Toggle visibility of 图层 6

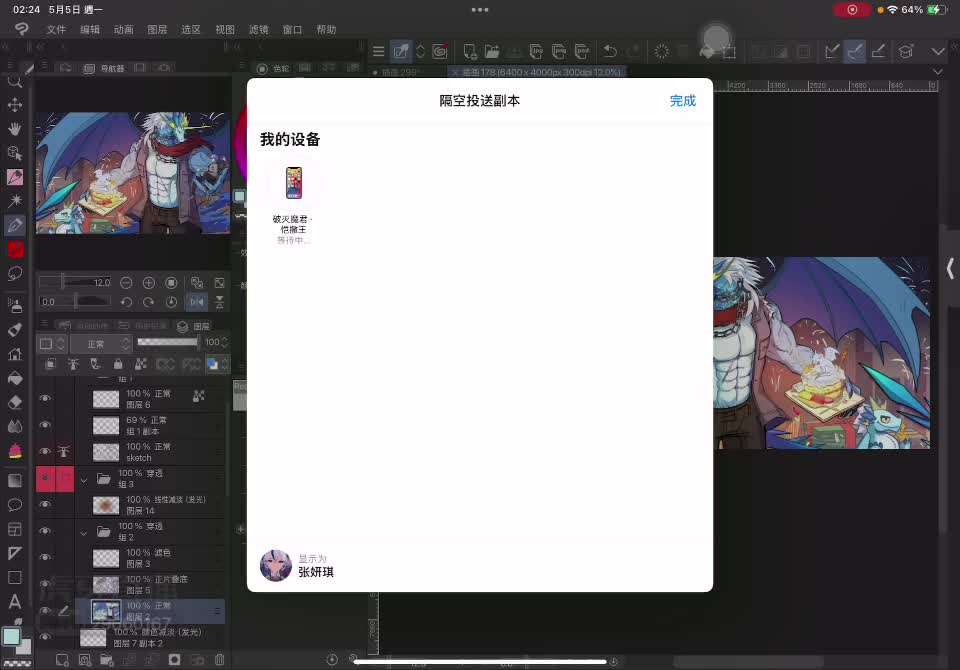pyautogui.click(x=45, y=398)
